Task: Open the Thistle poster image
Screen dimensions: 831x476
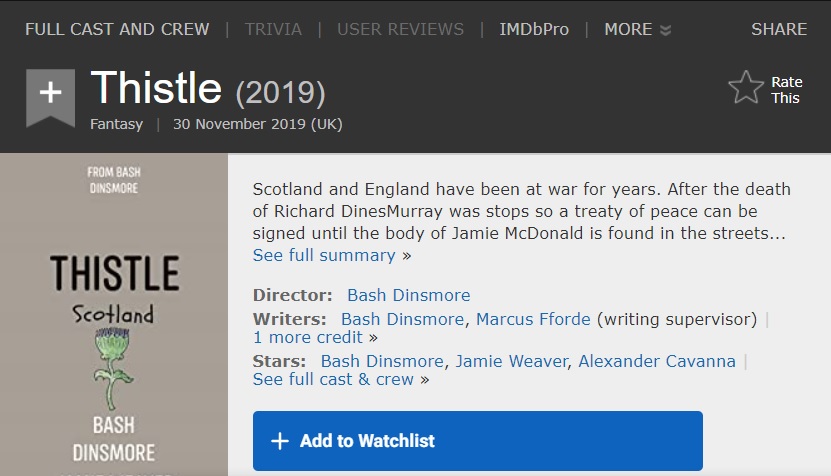Action: [x=114, y=315]
